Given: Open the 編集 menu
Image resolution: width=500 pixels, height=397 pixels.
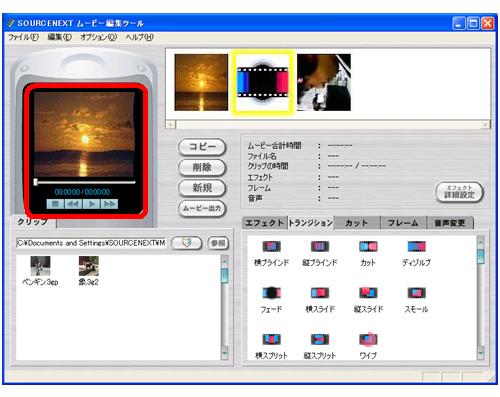Looking at the screenshot, I should tap(59, 37).
